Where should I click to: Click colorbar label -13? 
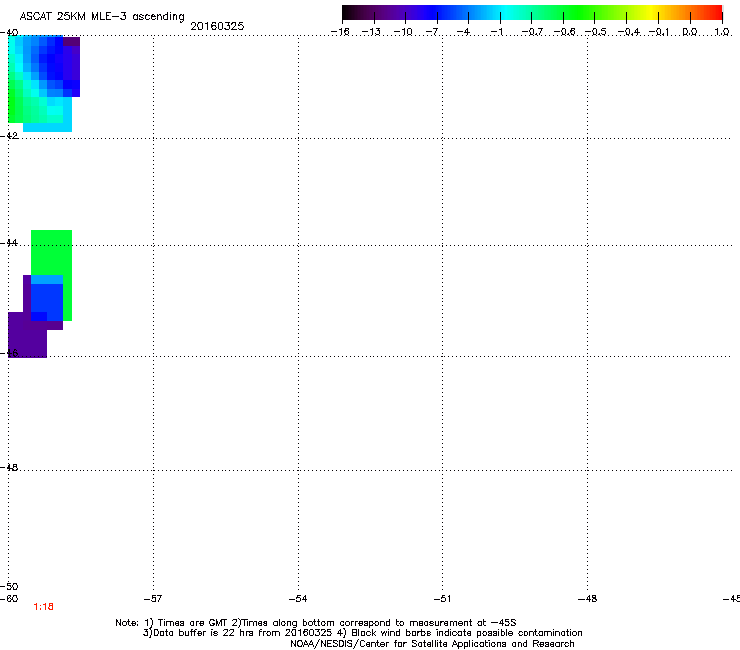click(371, 32)
